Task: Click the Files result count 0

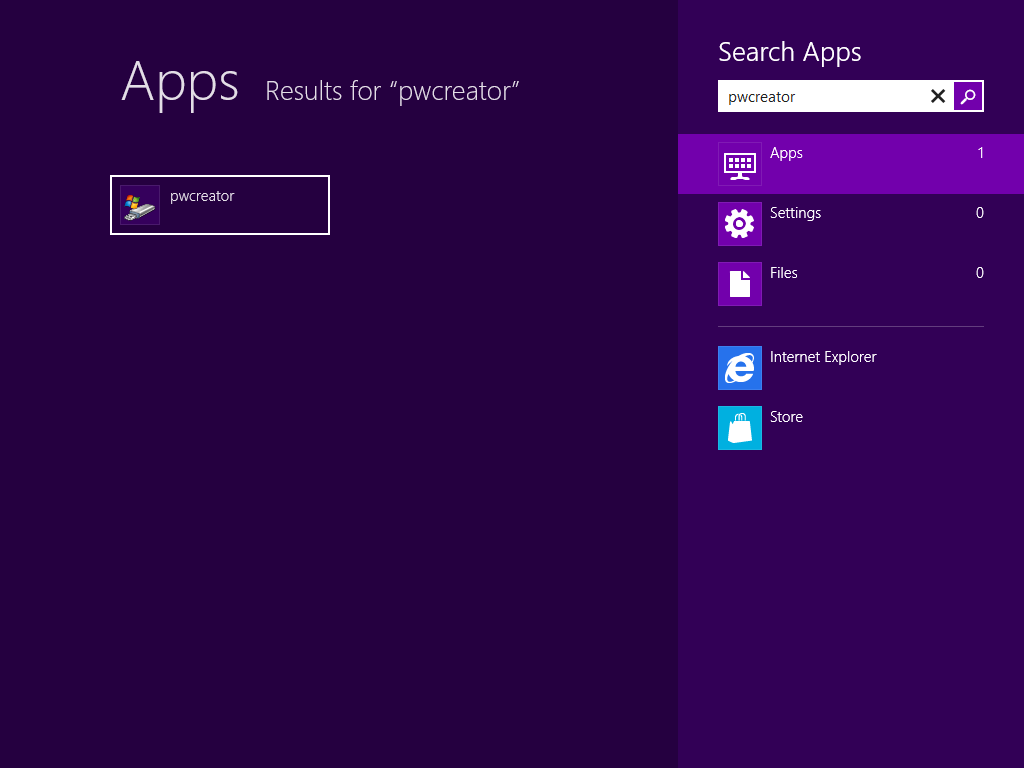Action: coord(979,273)
